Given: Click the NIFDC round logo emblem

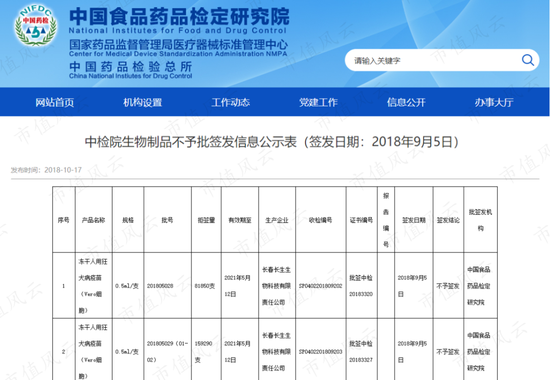Looking at the screenshot, I should (35, 25).
